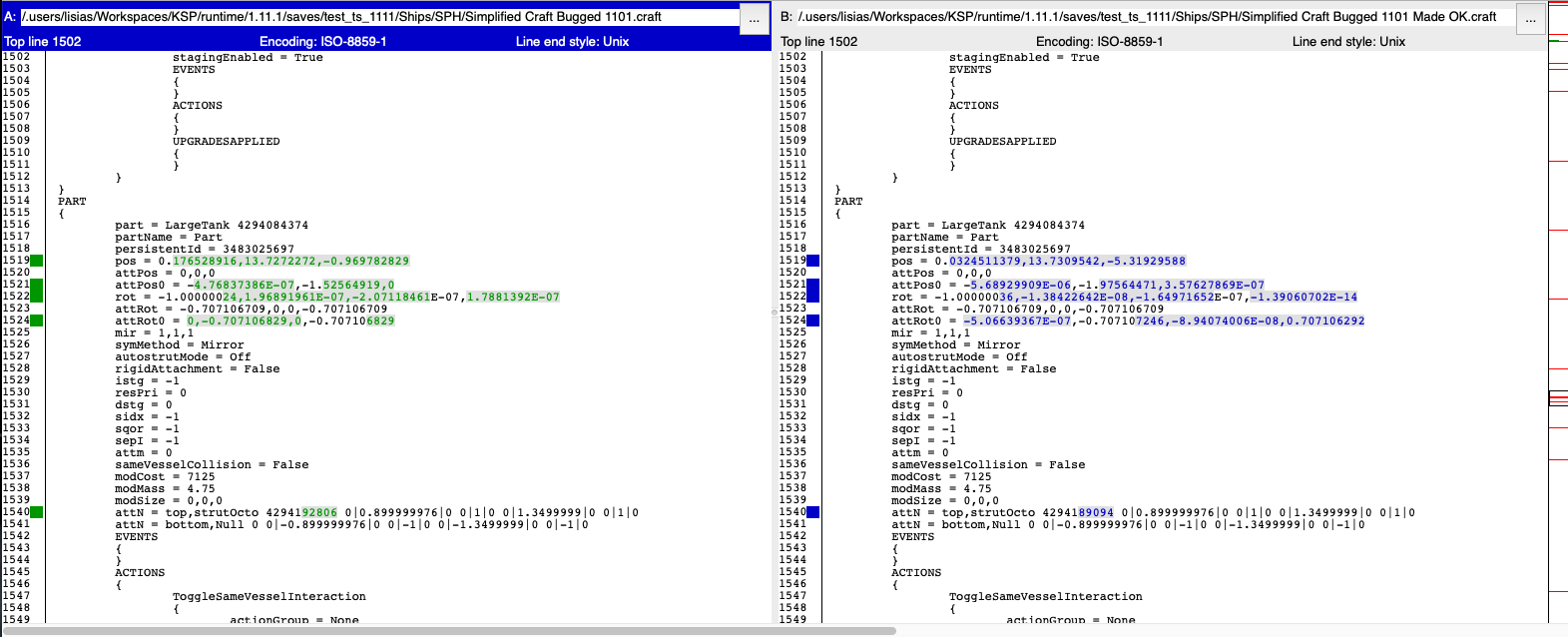Click right pane 'UPGRADESAPPLIED' line

pyautogui.click(x=1003, y=141)
